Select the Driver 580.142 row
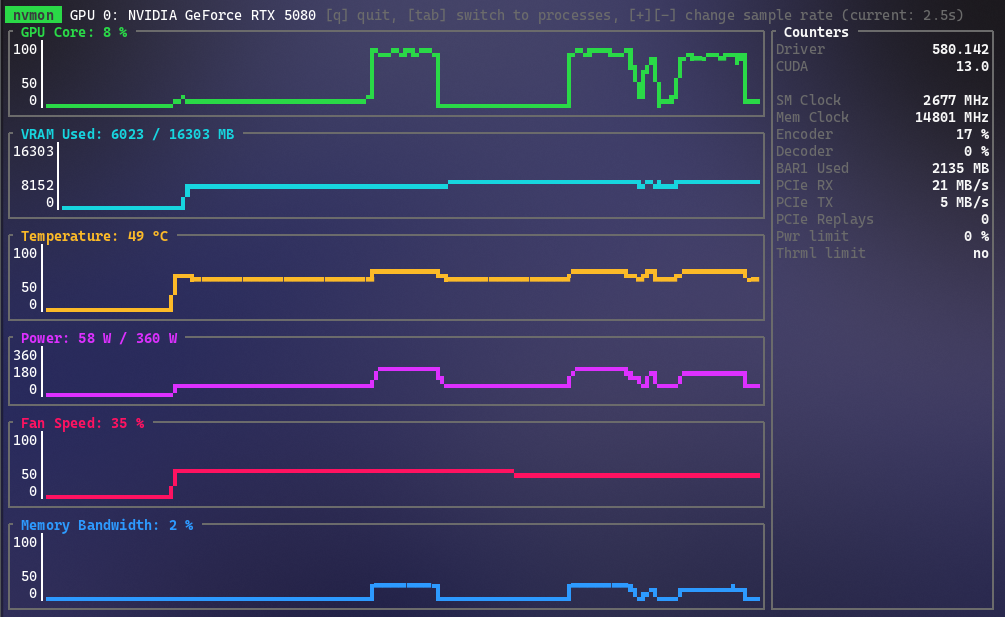Screen dimensions: 1005x617 [882, 49]
